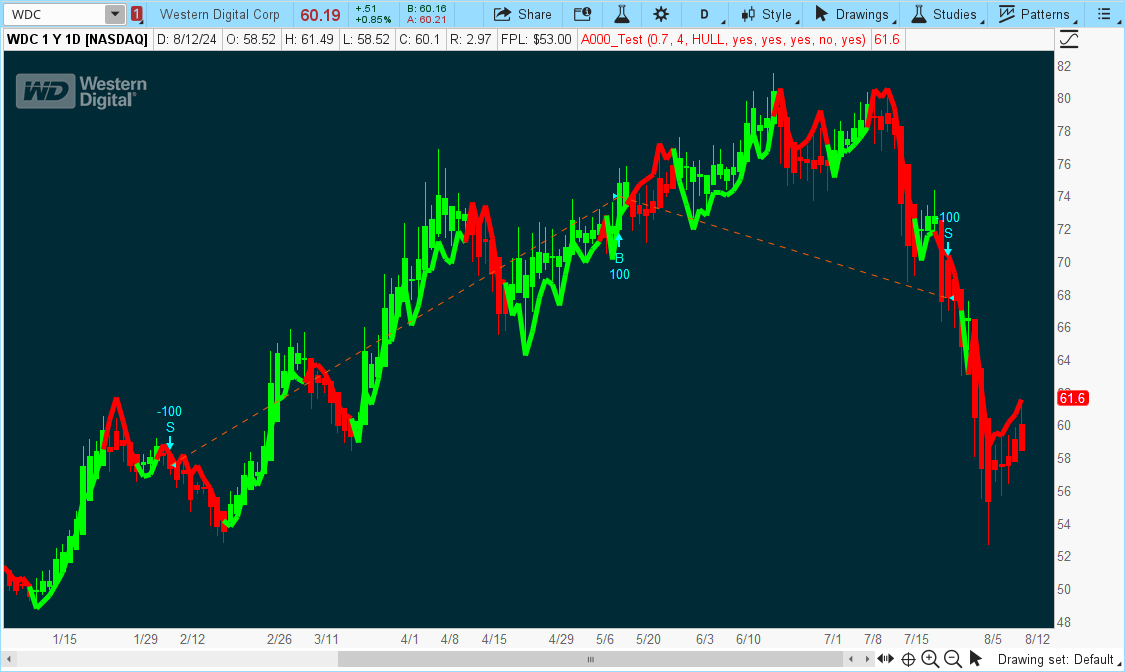The image size is (1125, 672).
Task: Click the curve icon above the price axis
Action: tap(1069, 39)
